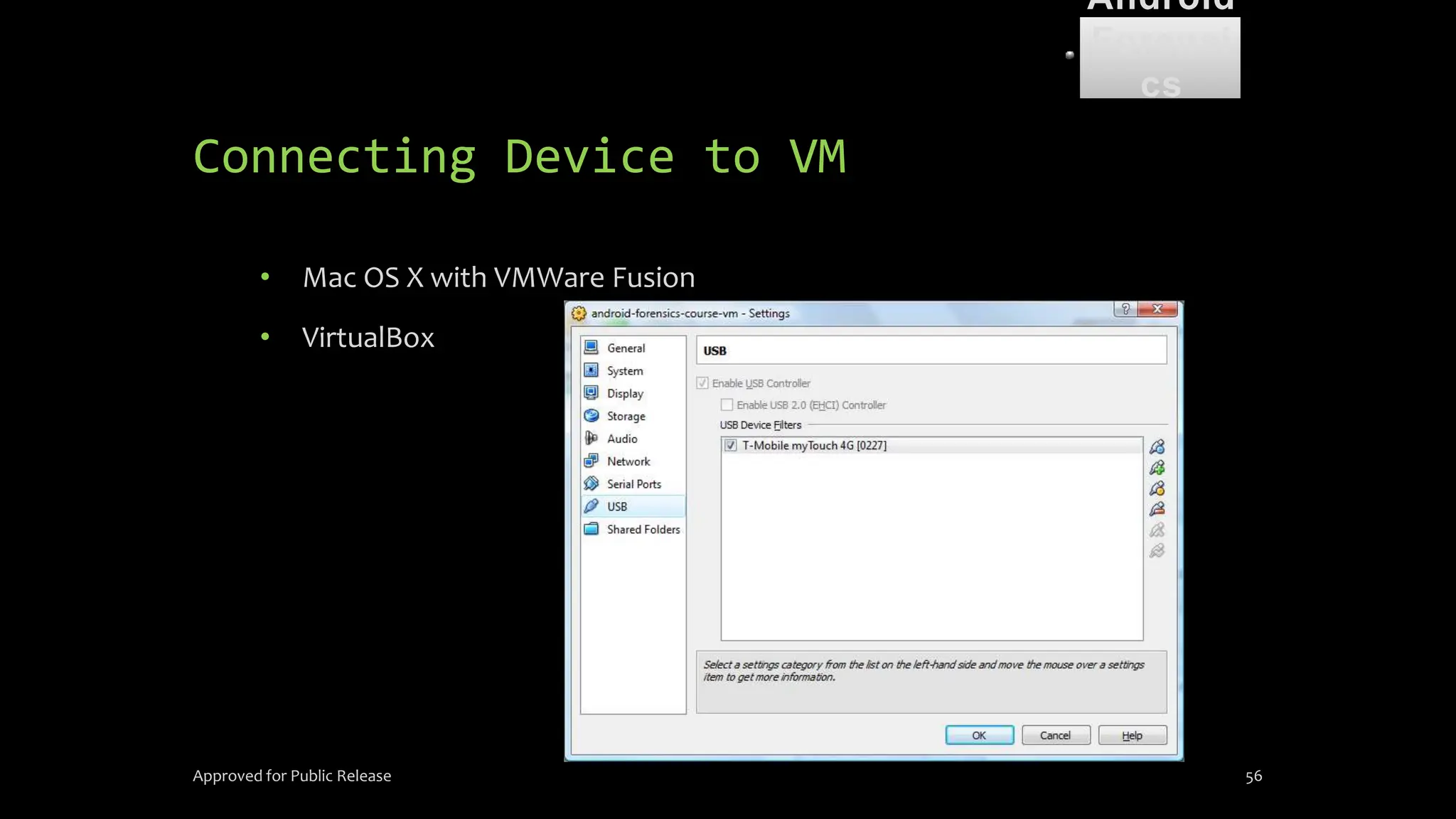Select the System settings category
The image size is (1456, 819).
(624, 371)
